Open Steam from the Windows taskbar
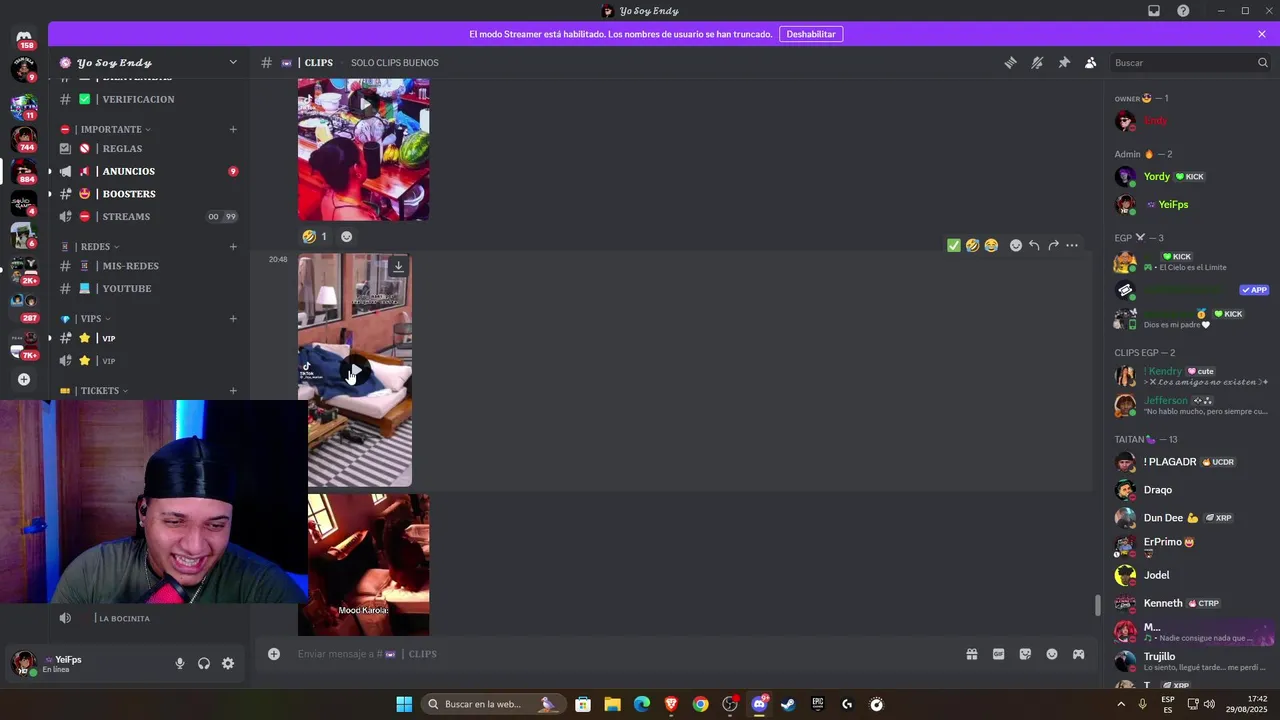 pos(788,704)
